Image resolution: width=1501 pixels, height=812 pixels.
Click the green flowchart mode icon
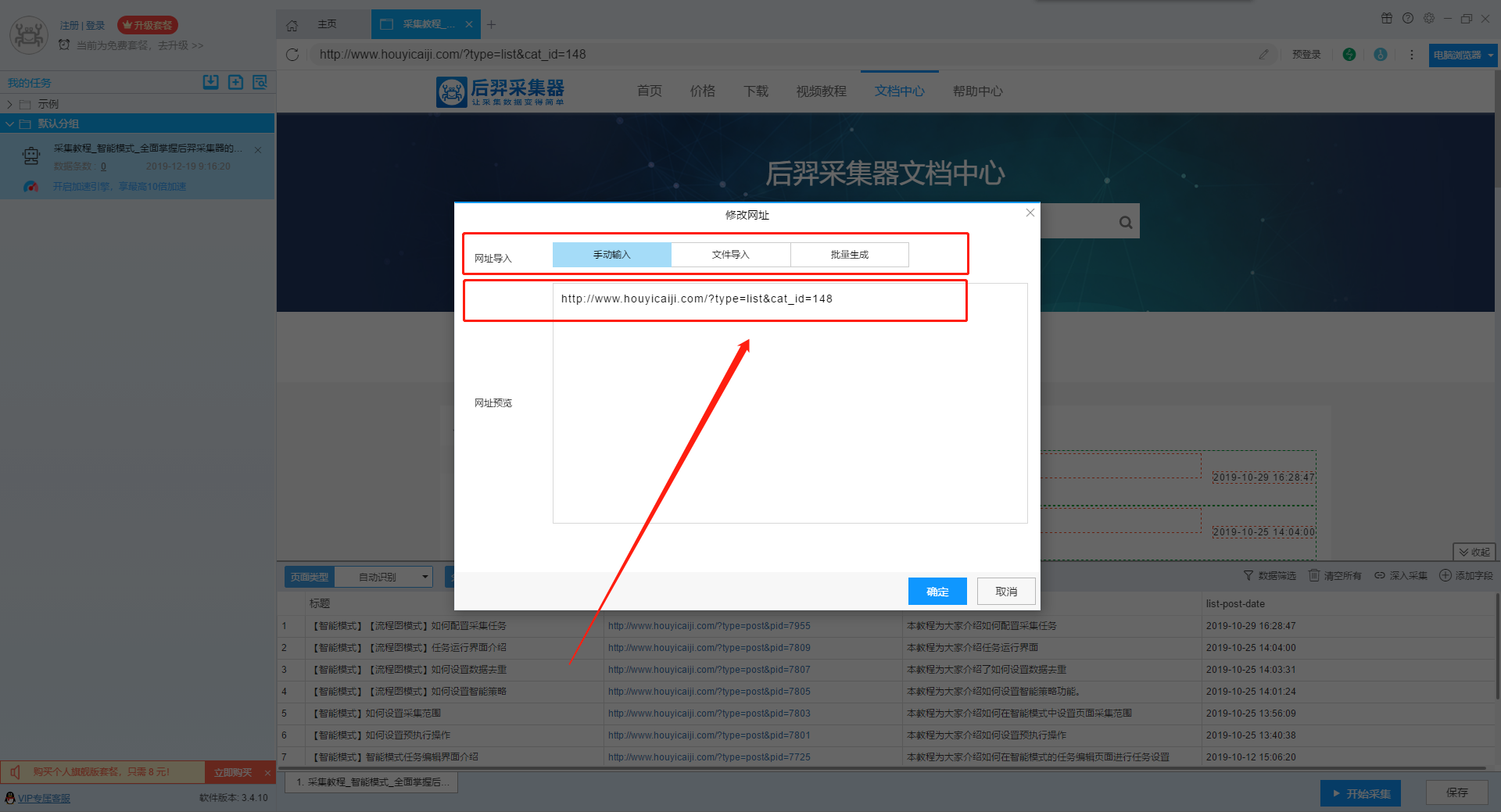pos(1349,55)
